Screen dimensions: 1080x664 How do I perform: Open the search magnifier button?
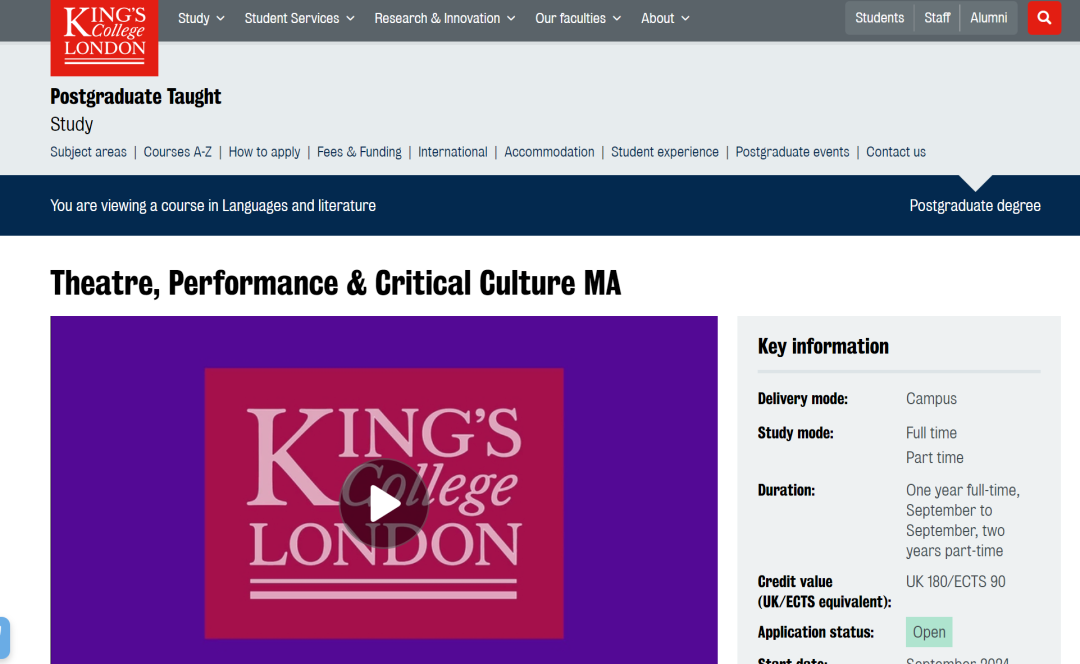(1044, 18)
